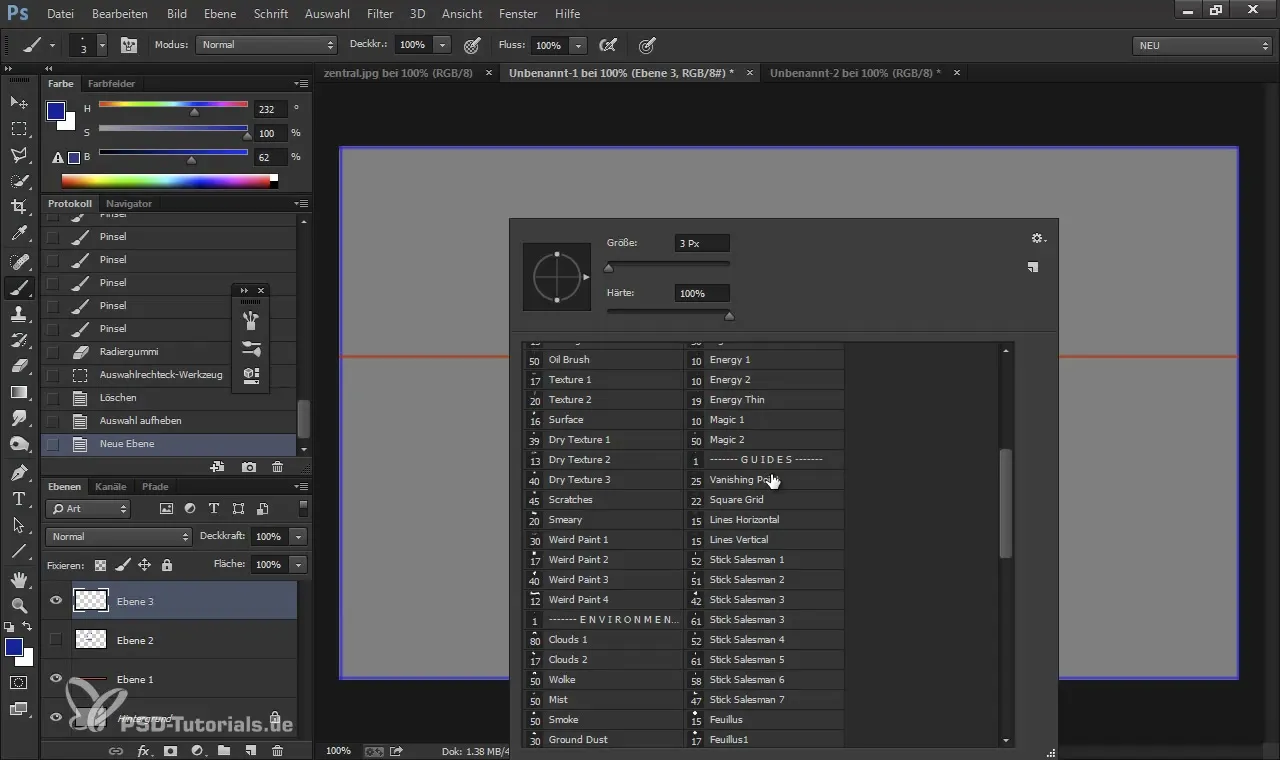Delete current state in Protokoll panel
Screen dimensions: 1280x760
278,467
